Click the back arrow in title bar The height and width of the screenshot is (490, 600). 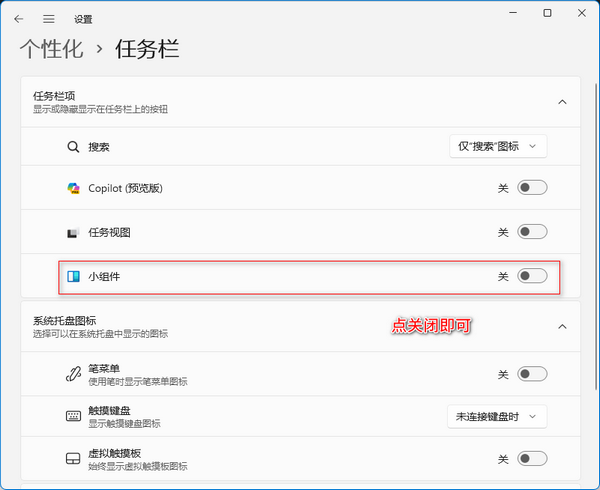(x=18, y=18)
